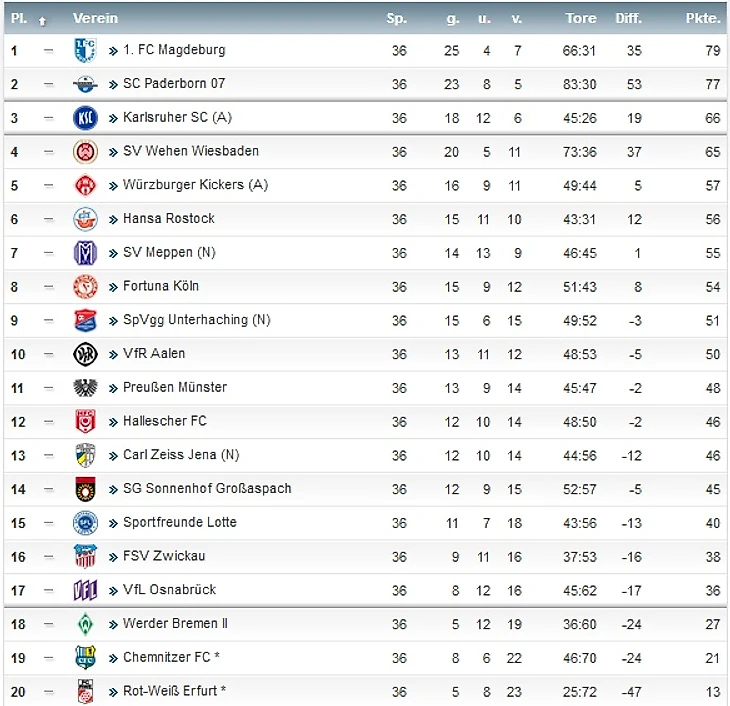Click the SG Sonnenhof Großaspach logo
Viewport: 730px width, 706px height.
tap(85, 489)
